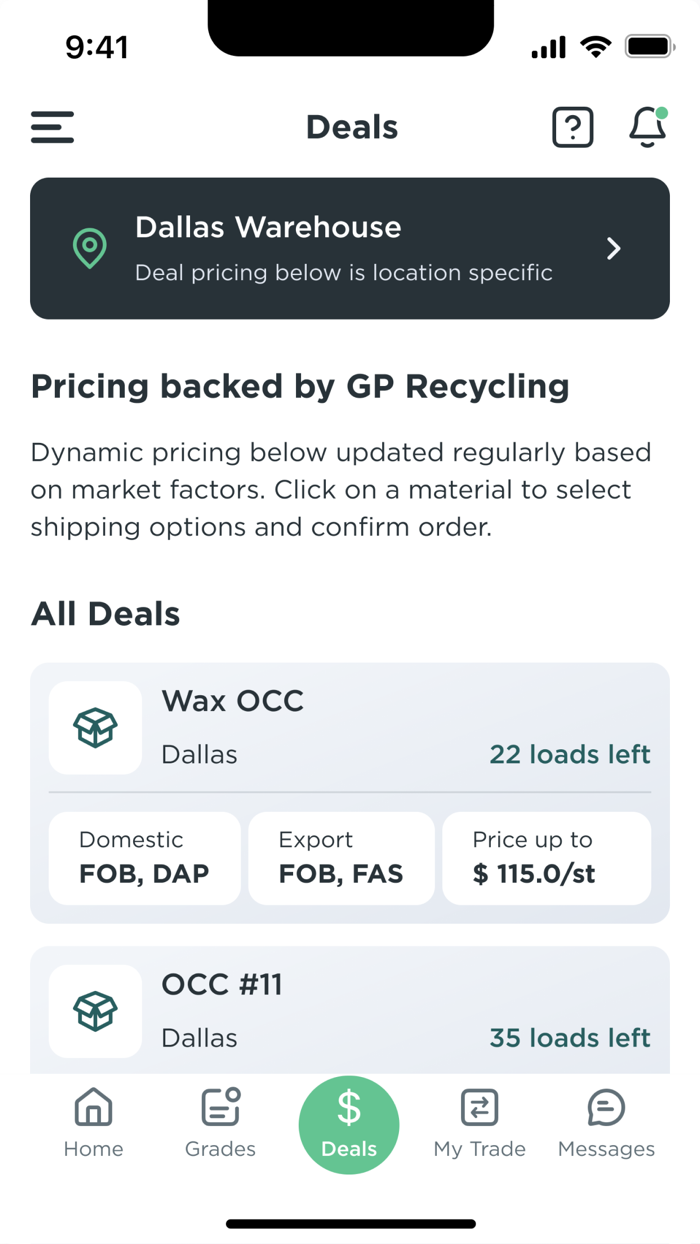This screenshot has width=700, height=1244.
Task: Tap 35 loads left label
Action: [x=569, y=1038]
